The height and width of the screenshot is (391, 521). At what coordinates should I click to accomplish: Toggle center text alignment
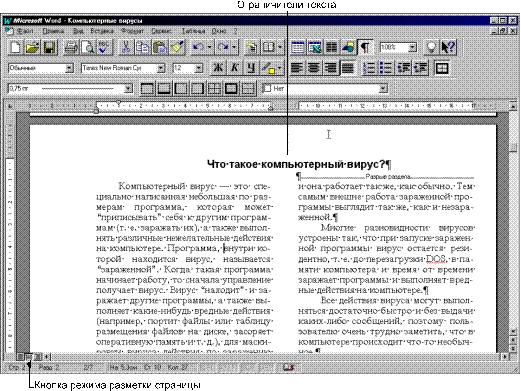[314, 68]
